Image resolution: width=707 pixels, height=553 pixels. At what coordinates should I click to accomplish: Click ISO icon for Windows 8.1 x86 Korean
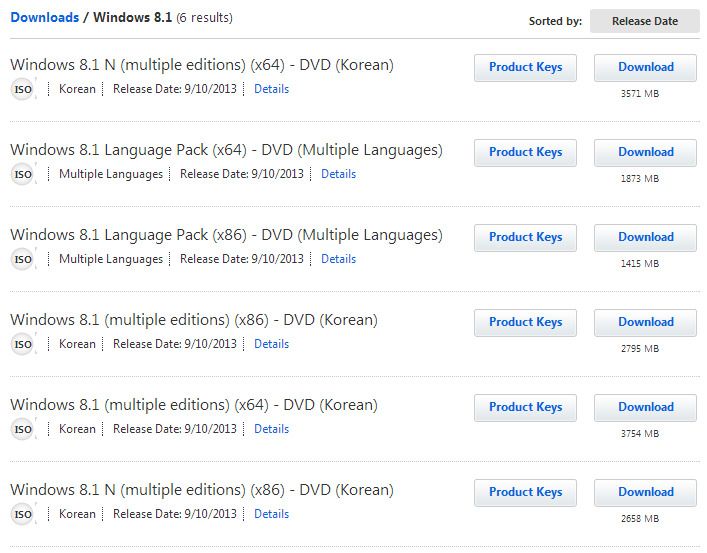coord(23,344)
